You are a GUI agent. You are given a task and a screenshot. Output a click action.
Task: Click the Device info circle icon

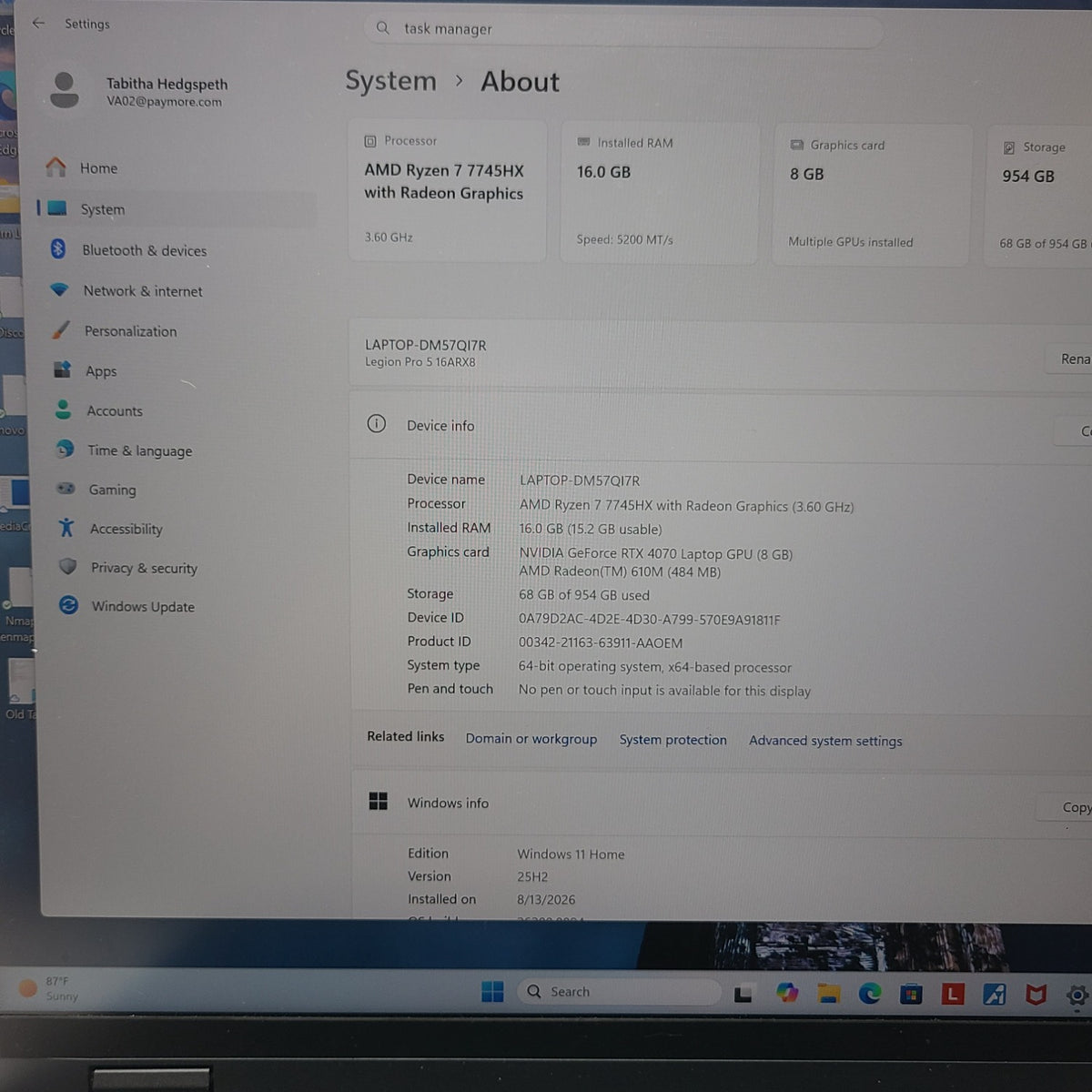376,424
